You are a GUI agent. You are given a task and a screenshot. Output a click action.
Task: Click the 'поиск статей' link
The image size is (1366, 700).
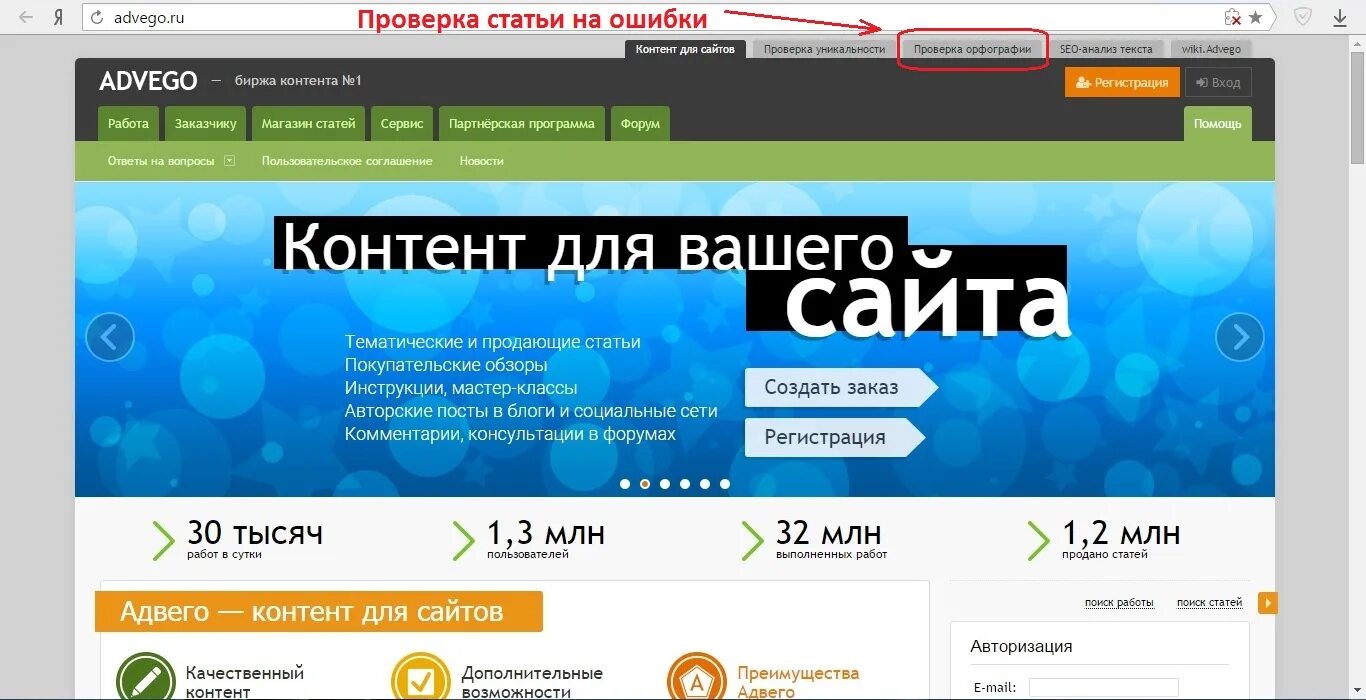pyautogui.click(x=1209, y=603)
